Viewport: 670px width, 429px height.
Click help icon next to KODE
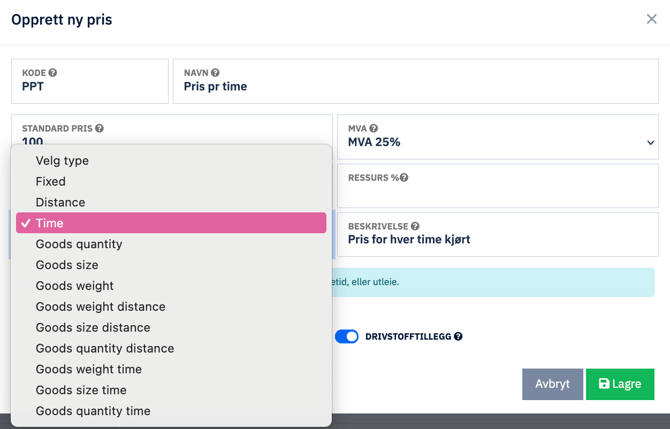53,73
